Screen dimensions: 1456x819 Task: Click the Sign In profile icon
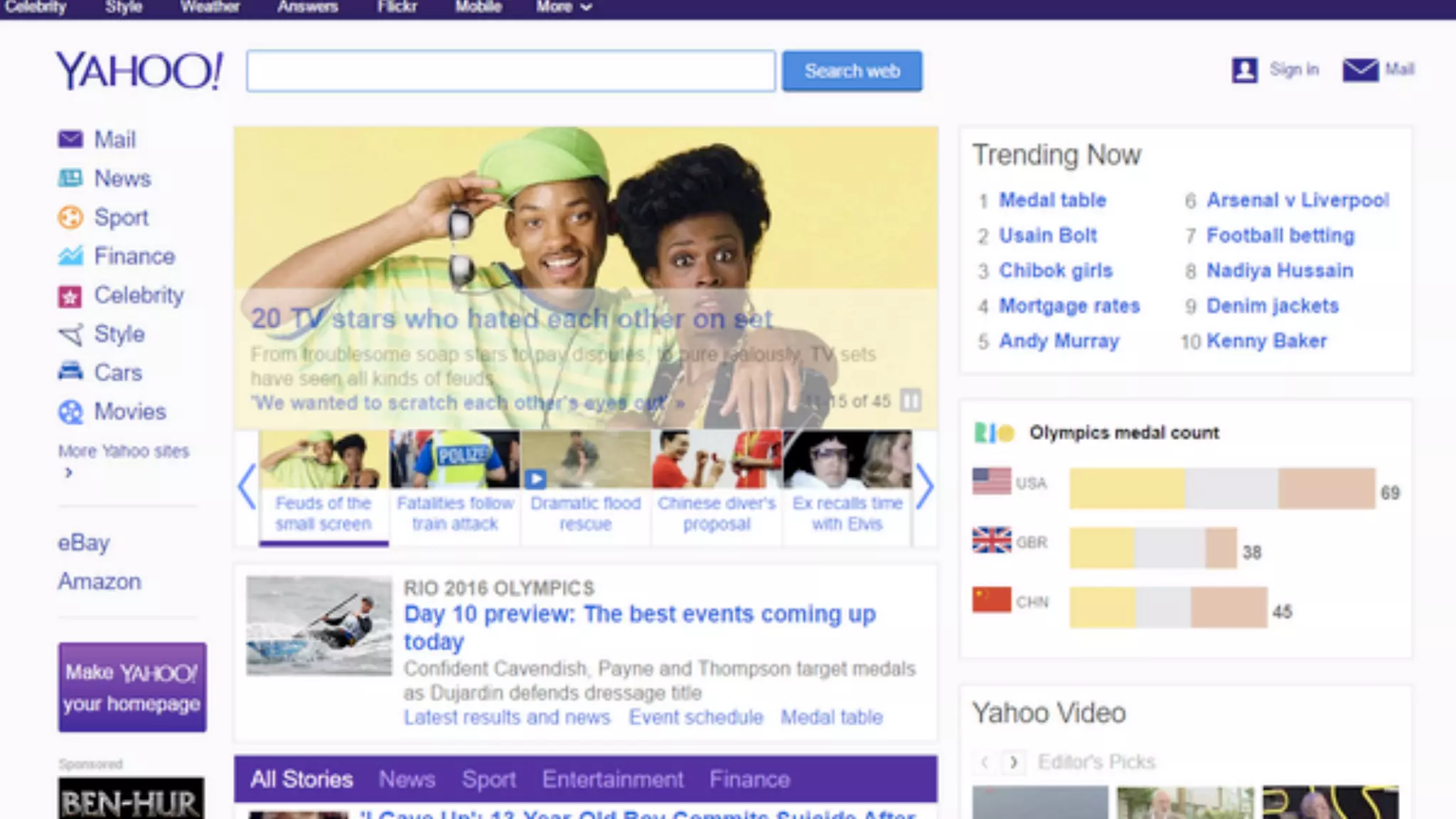(1244, 70)
